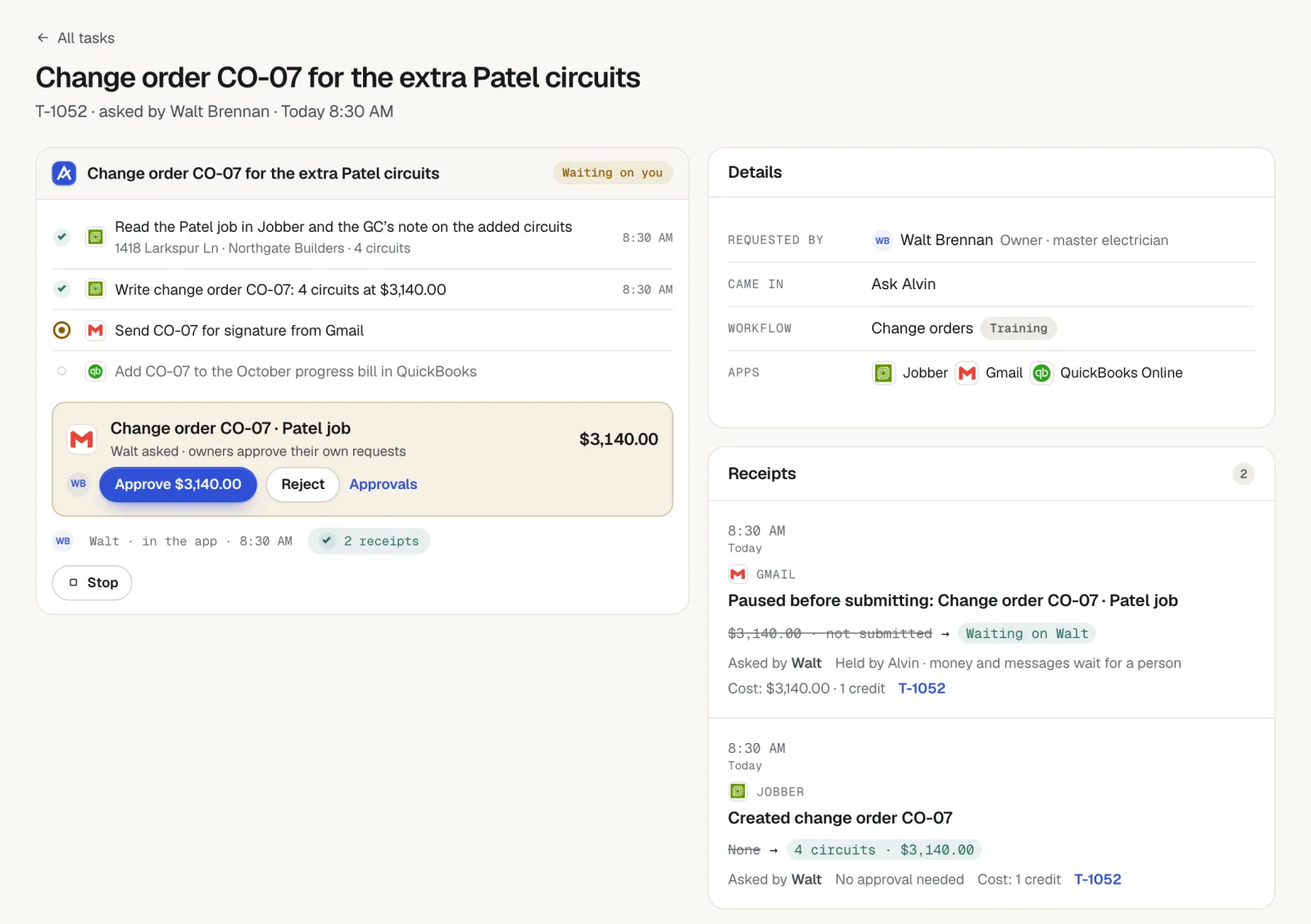Viewport: 1311px width, 924px height.
Task: Open the 2 receipts pill
Action: [369, 541]
